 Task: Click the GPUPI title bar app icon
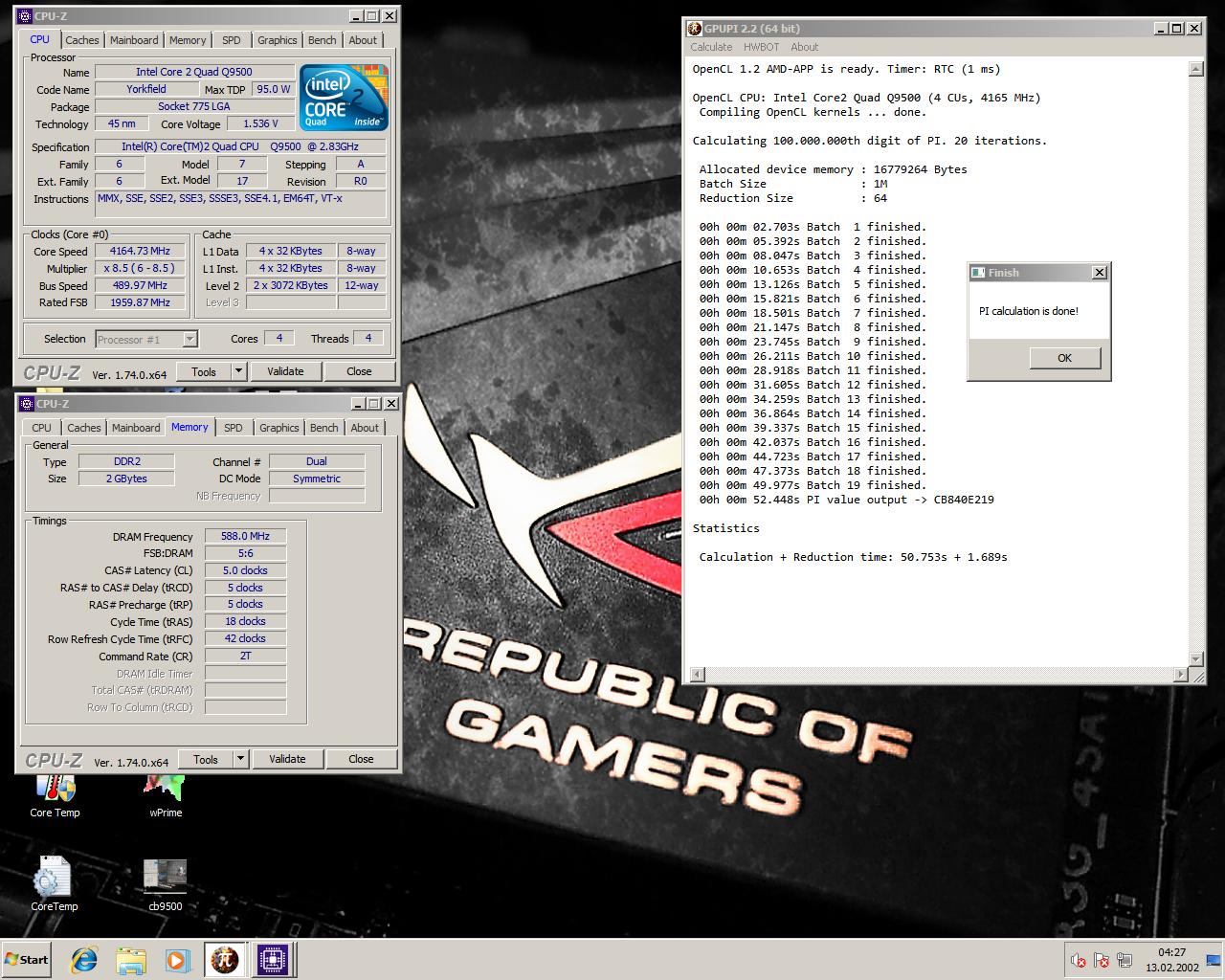[x=696, y=29]
